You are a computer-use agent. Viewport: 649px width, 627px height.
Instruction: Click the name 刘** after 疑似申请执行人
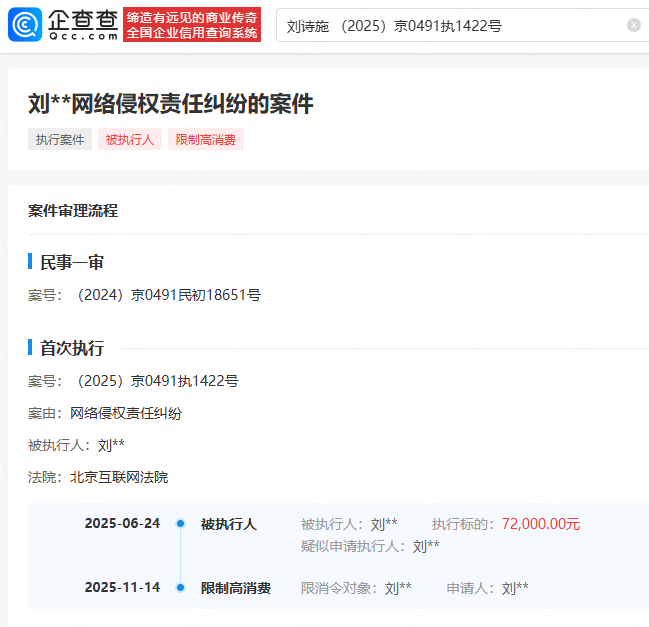(x=426, y=546)
